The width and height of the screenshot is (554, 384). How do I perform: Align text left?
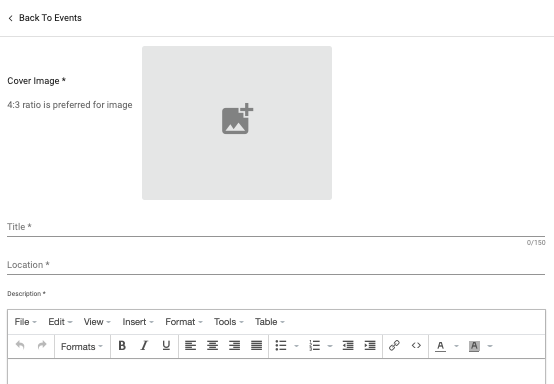(190, 345)
